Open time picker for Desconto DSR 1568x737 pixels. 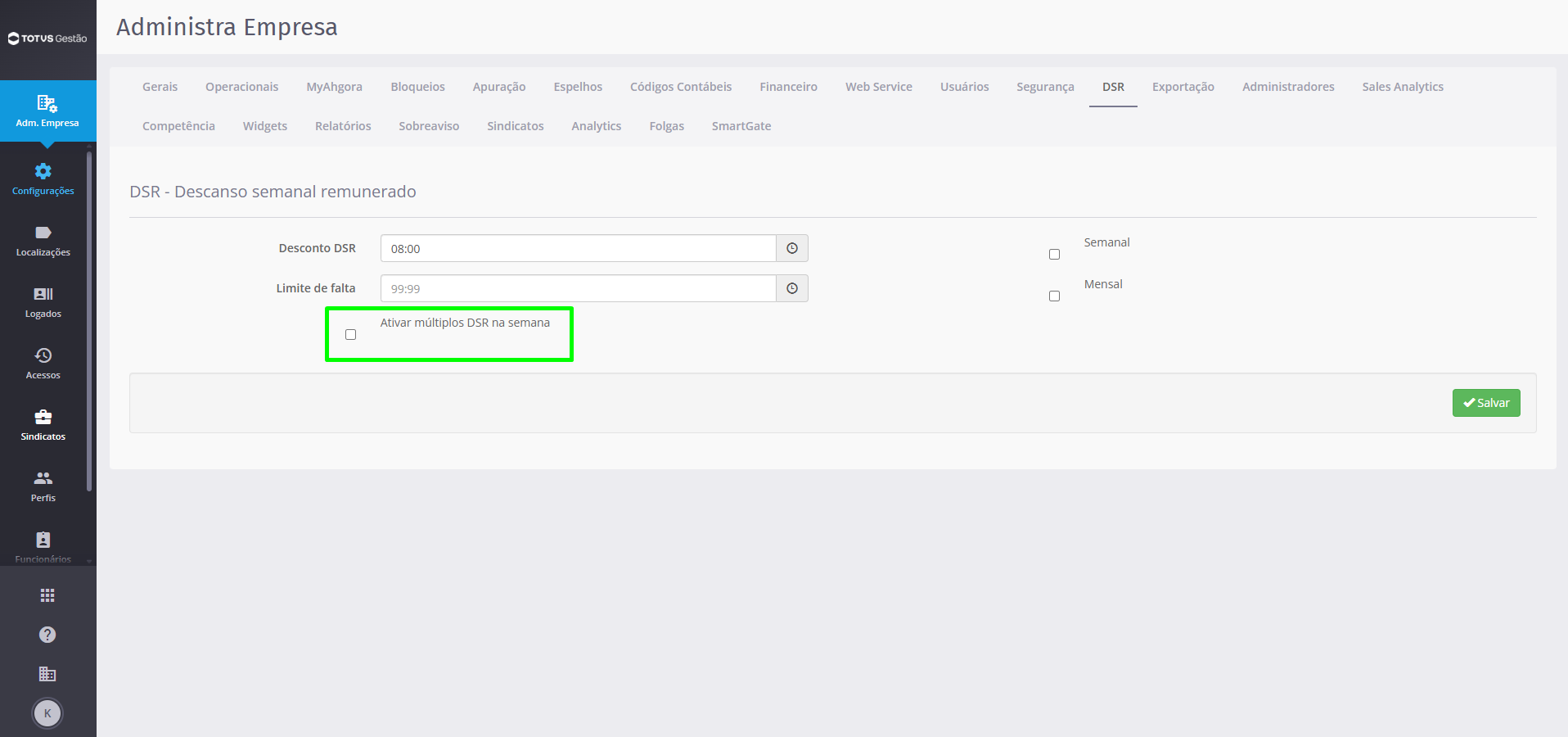pos(792,248)
